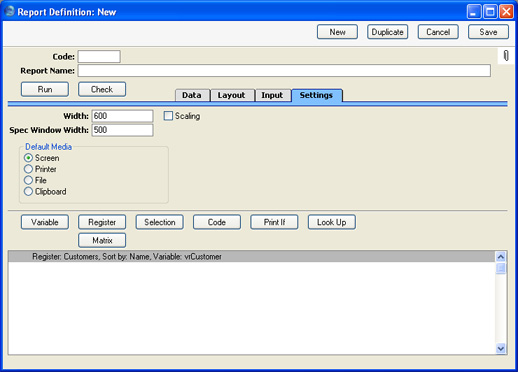This screenshot has height=372, width=518.
Task: Focus the Code input field
Action: [99, 56]
